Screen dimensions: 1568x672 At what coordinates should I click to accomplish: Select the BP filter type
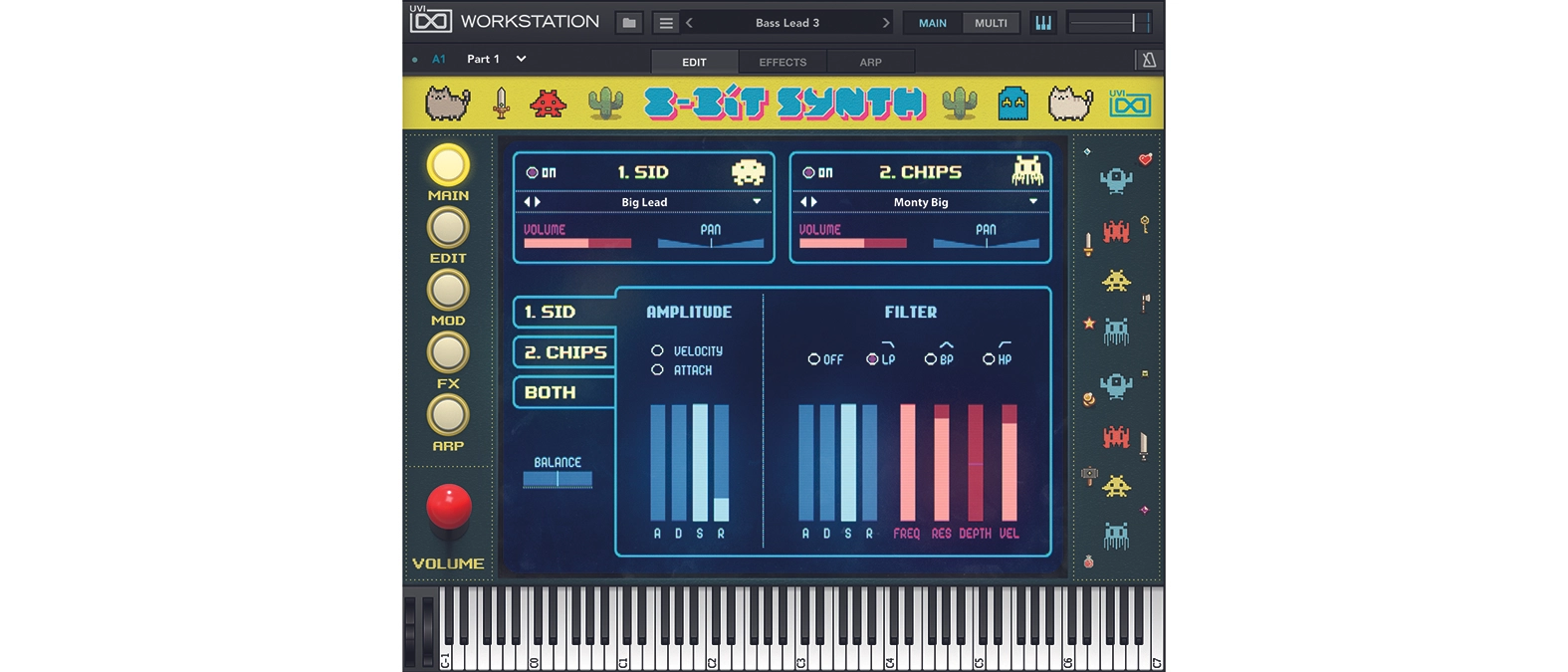point(931,359)
